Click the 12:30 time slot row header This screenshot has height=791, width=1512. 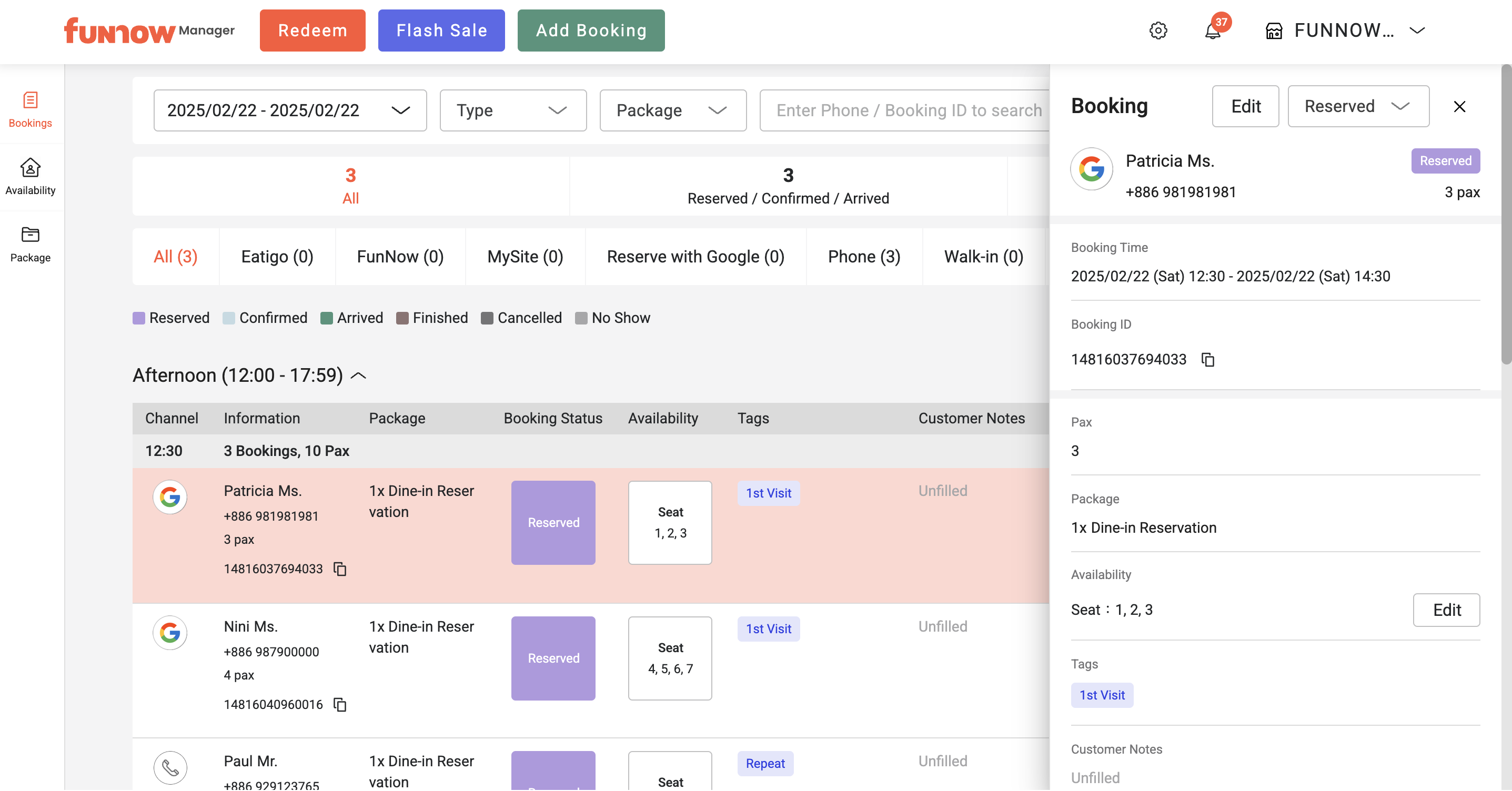[590, 451]
